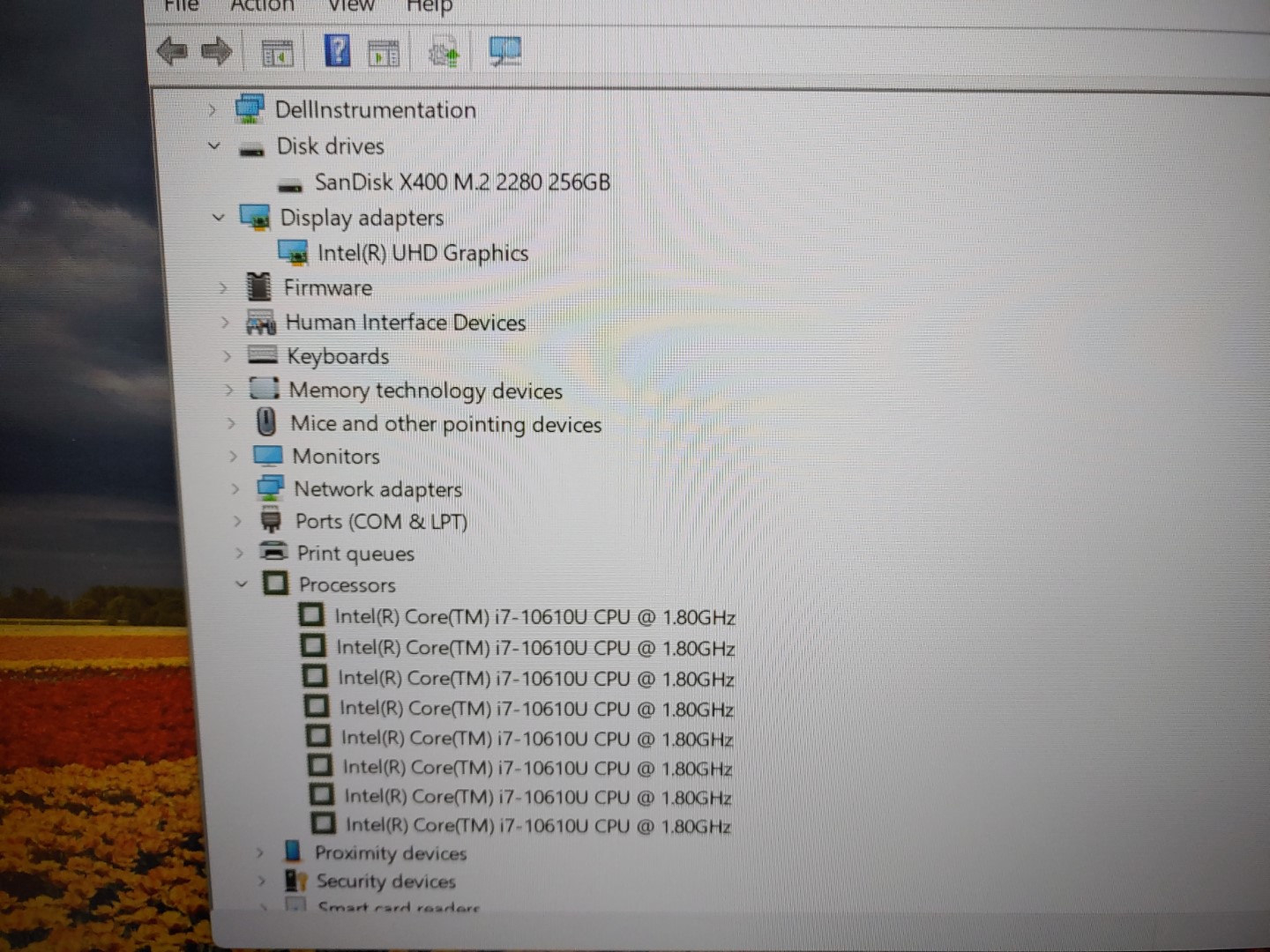Expand the Mice and other pointing devices node
Image resolution: width=1270 pixels, height=952 pixels.
231,423
